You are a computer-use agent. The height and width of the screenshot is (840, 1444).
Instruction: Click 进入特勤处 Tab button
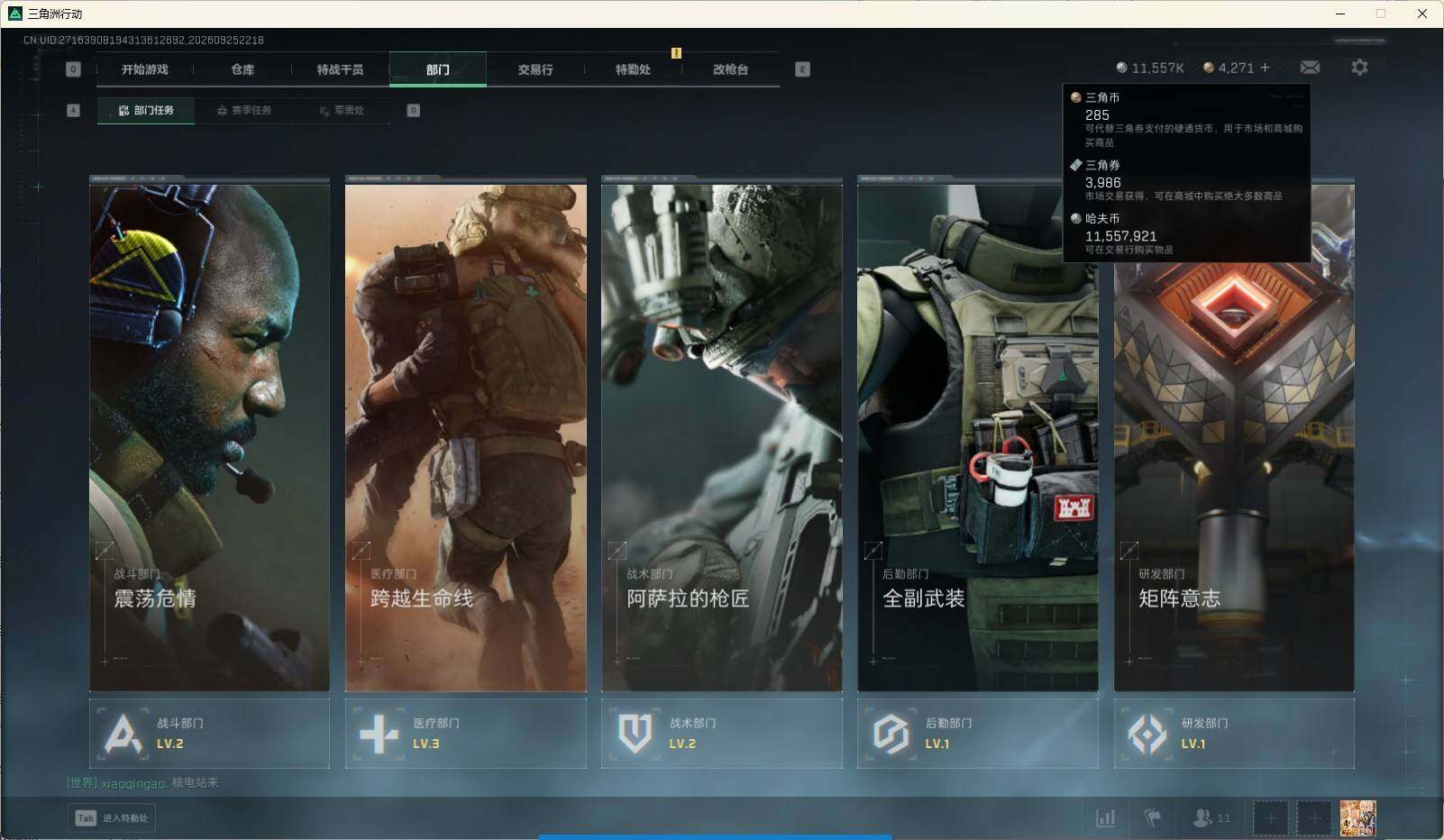[112, 818]
